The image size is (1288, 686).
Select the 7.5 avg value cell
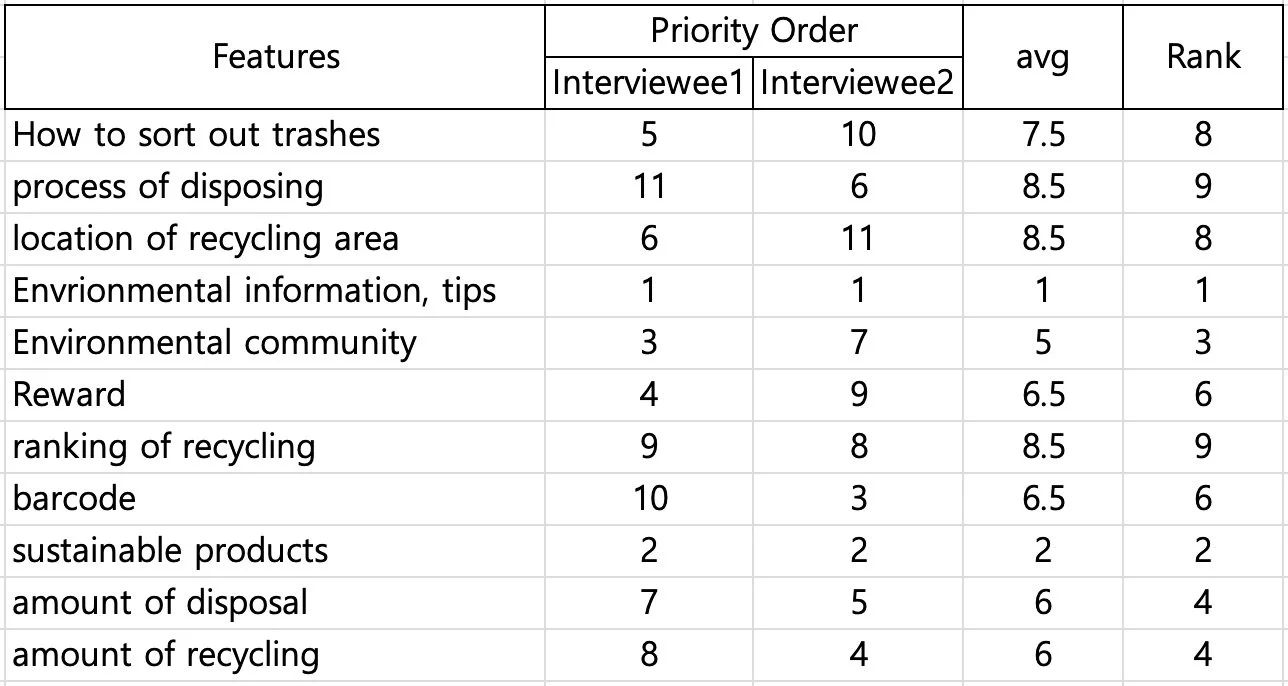pos(1043,135)
